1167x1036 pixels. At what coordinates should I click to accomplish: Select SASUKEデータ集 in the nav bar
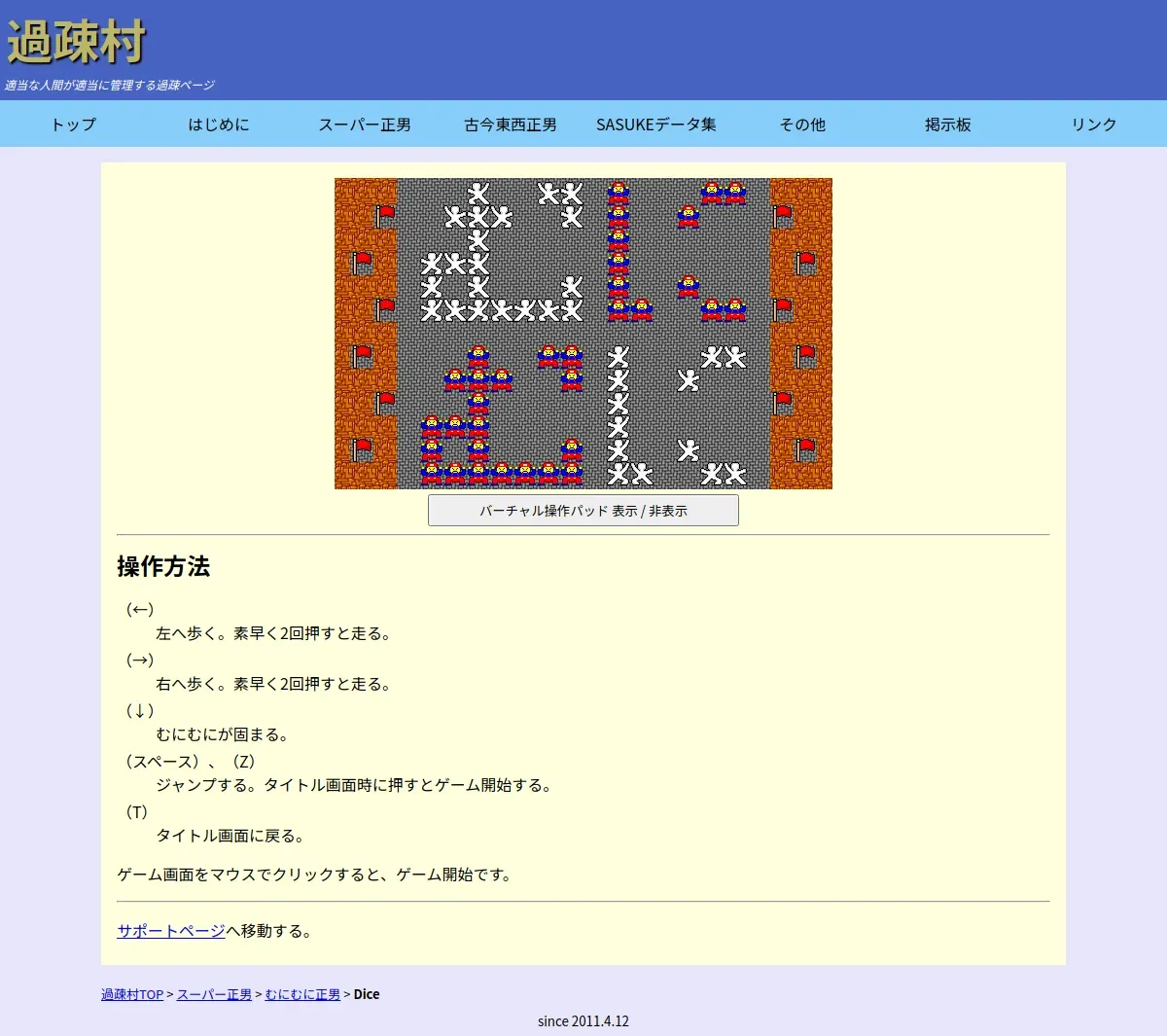[656, 125]
